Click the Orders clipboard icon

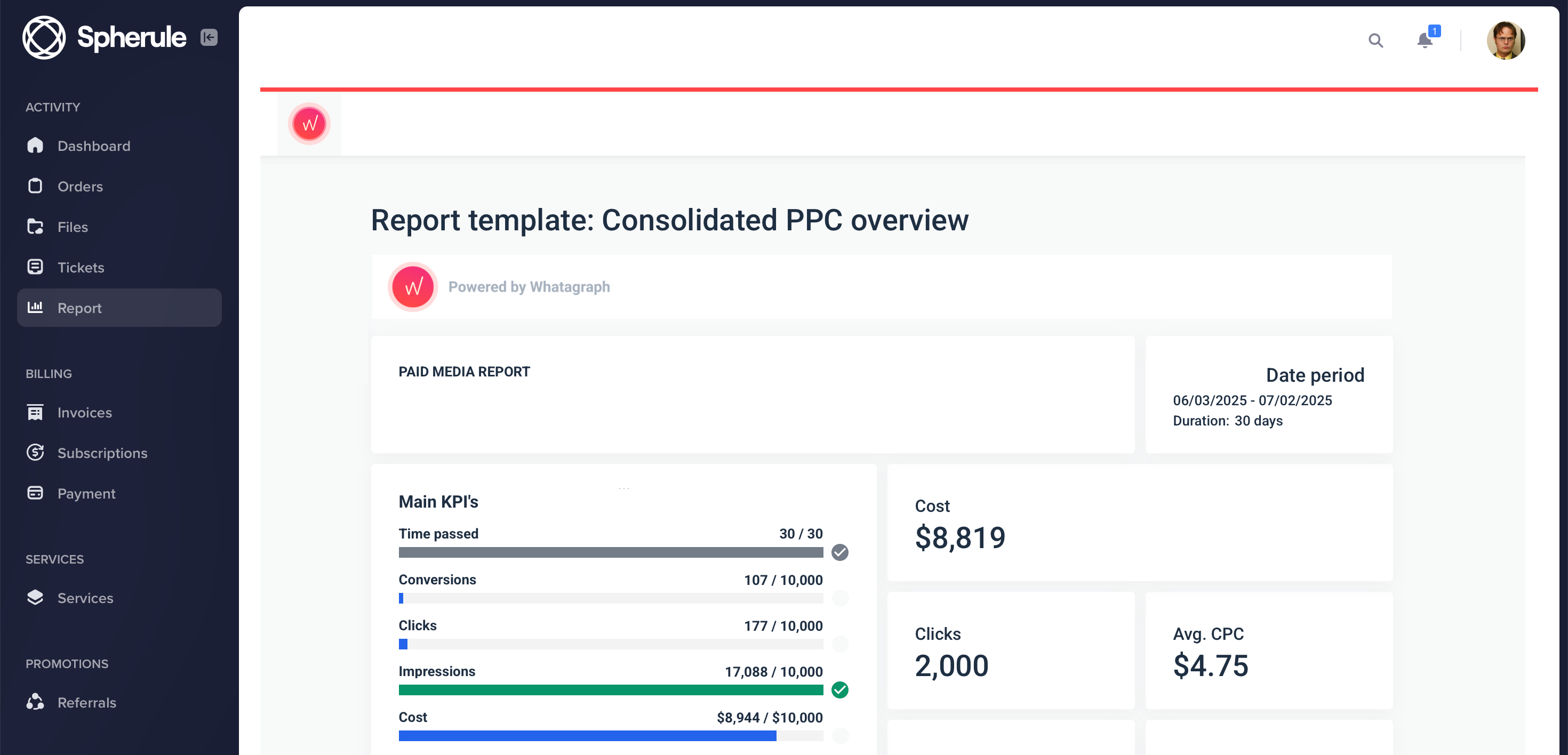(35, 186)
